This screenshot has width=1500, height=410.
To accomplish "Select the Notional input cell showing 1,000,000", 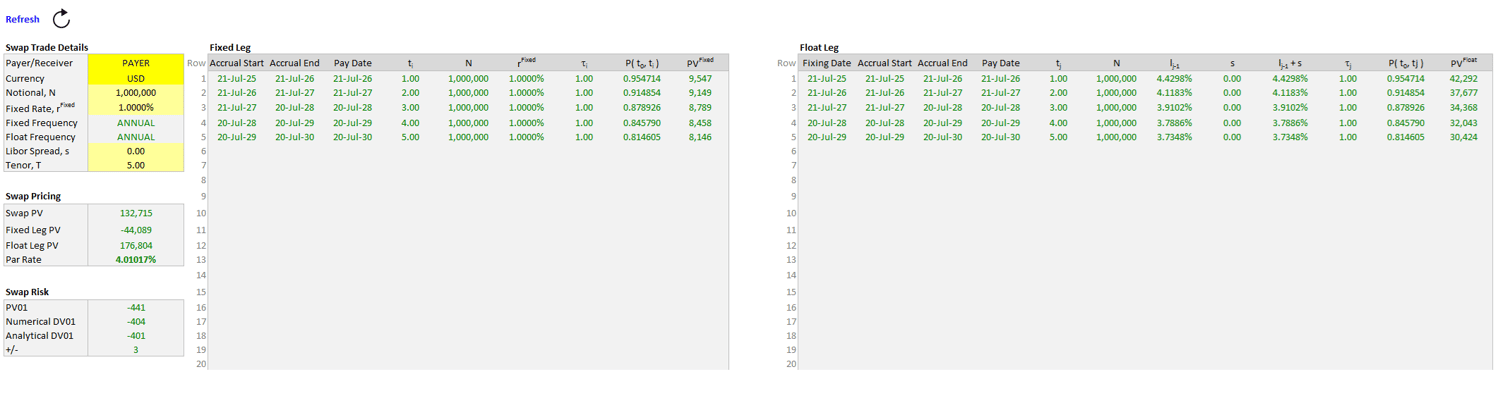I will click(136, 92).
